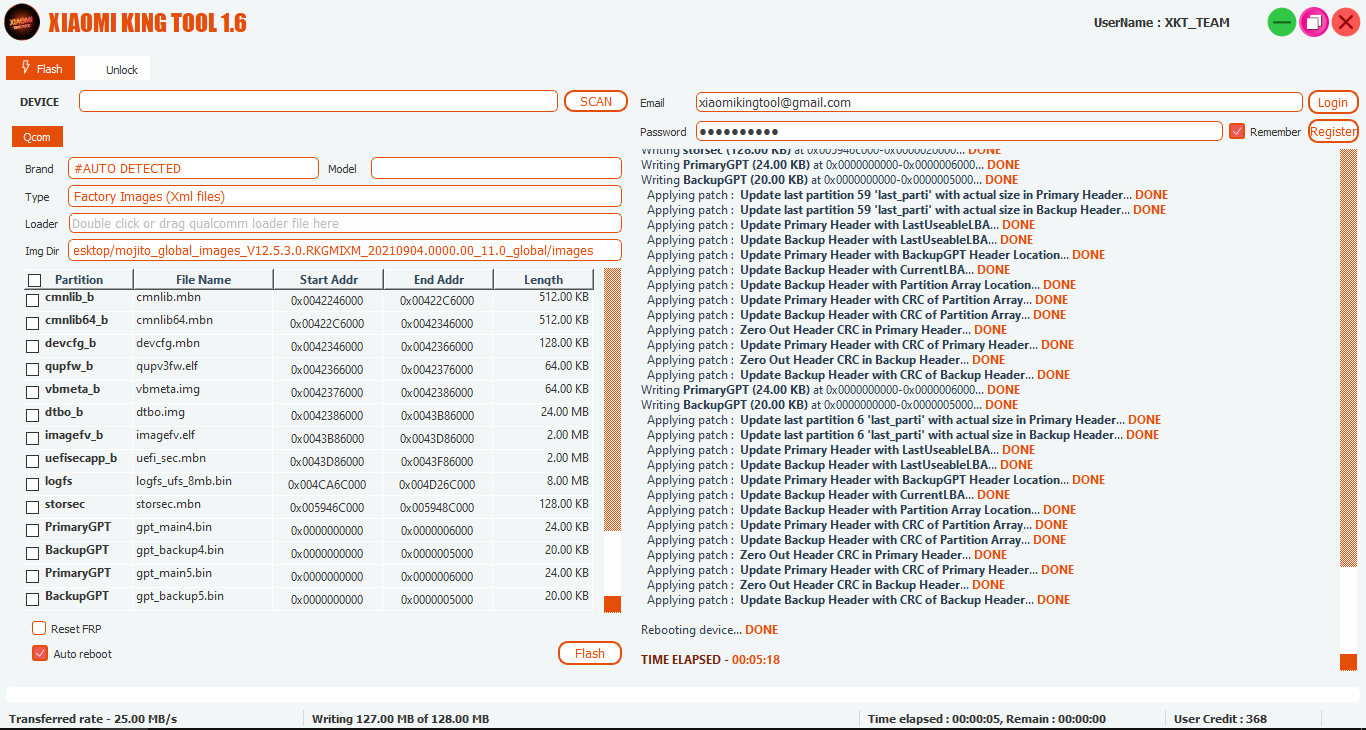Check the vbmeta_b partition checkbox
1366x730 pixels.
click(x=33, y=391)
